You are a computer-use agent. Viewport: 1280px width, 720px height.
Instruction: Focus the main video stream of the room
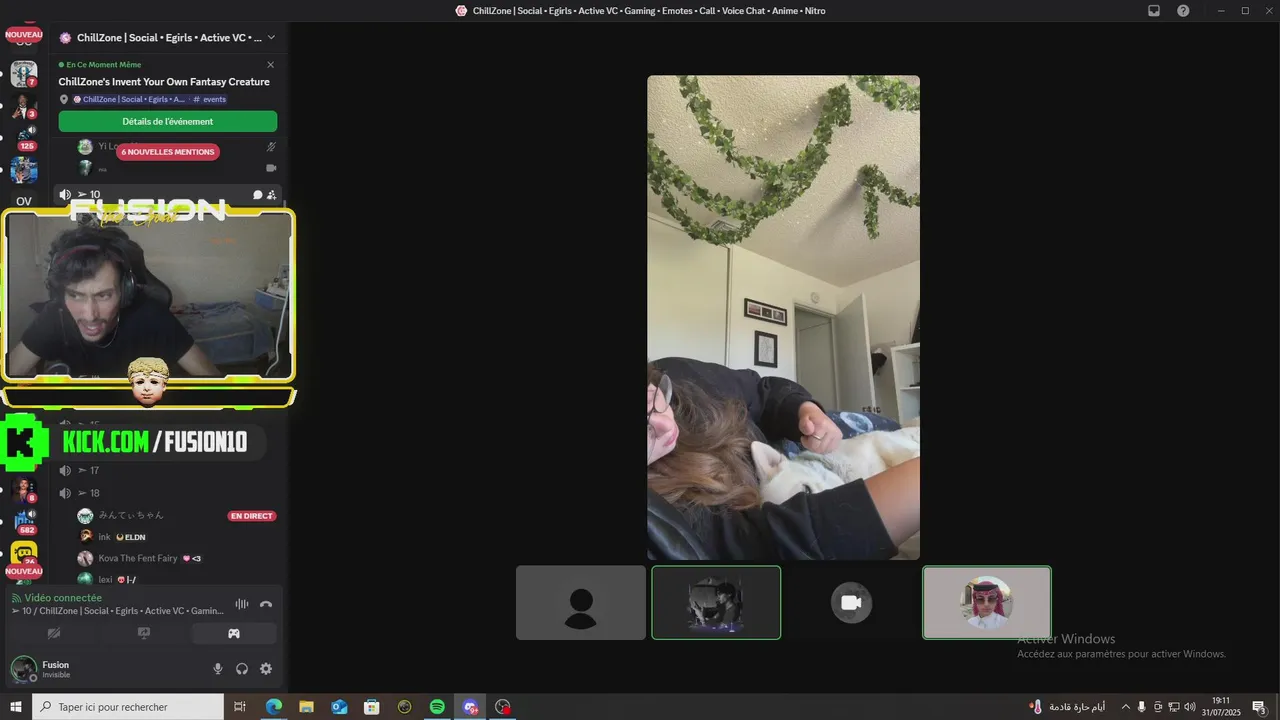[783, 318]
